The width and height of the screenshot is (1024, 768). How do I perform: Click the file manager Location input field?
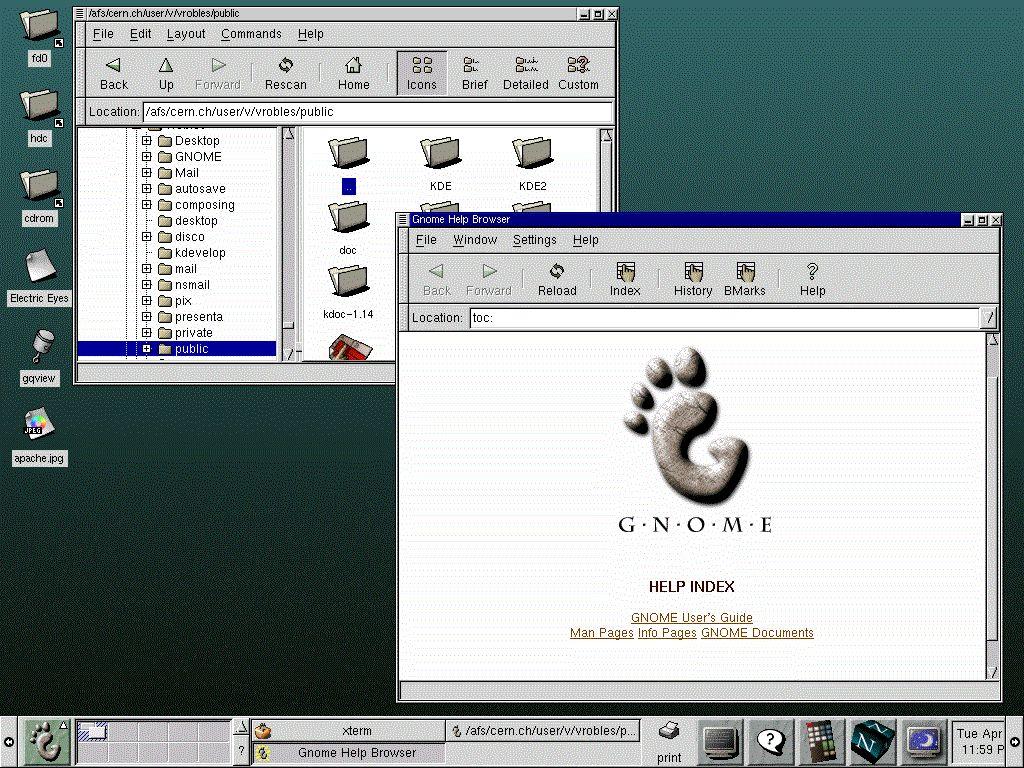(377, 112)
